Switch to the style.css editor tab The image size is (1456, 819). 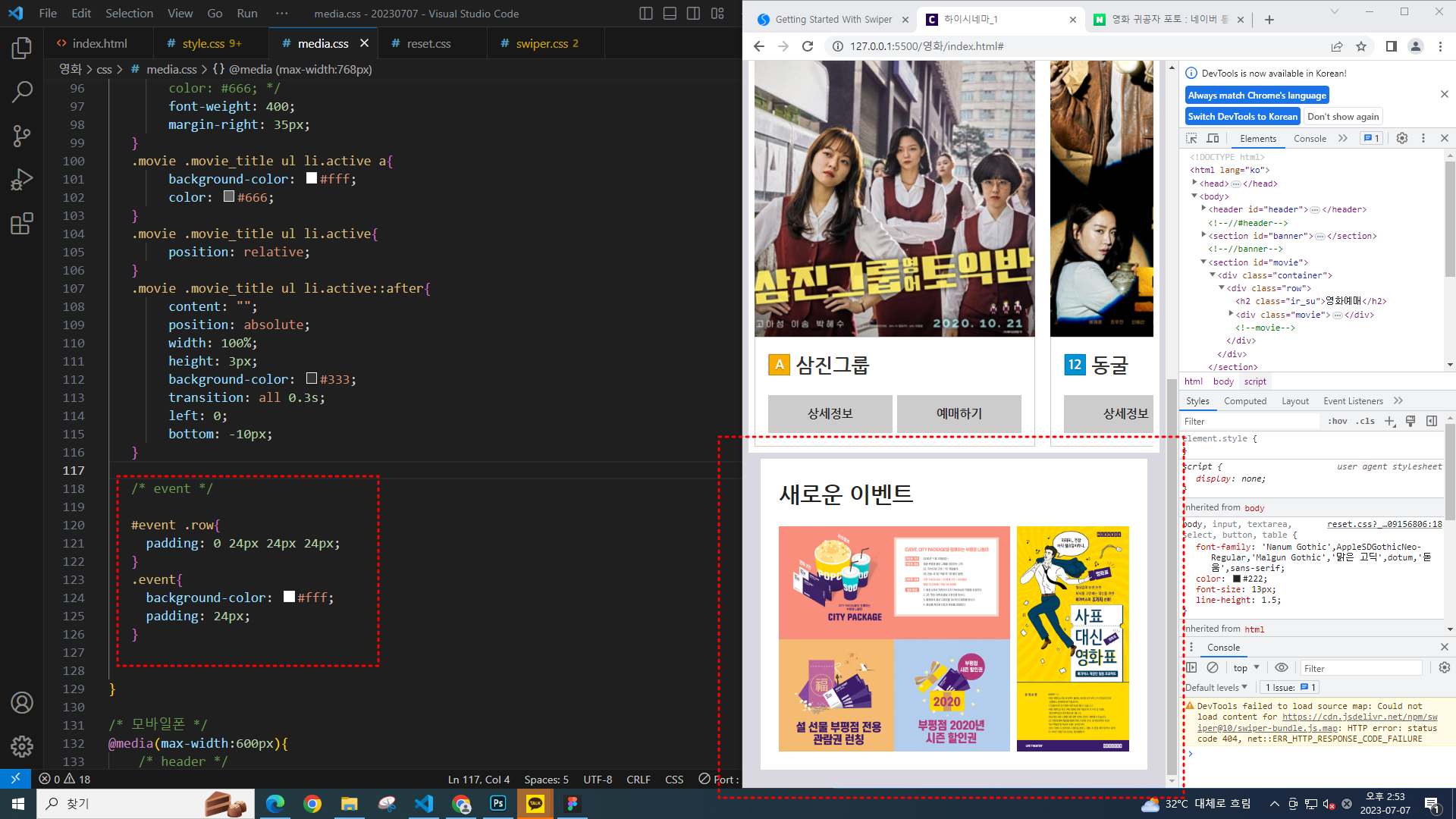[203, 43]
